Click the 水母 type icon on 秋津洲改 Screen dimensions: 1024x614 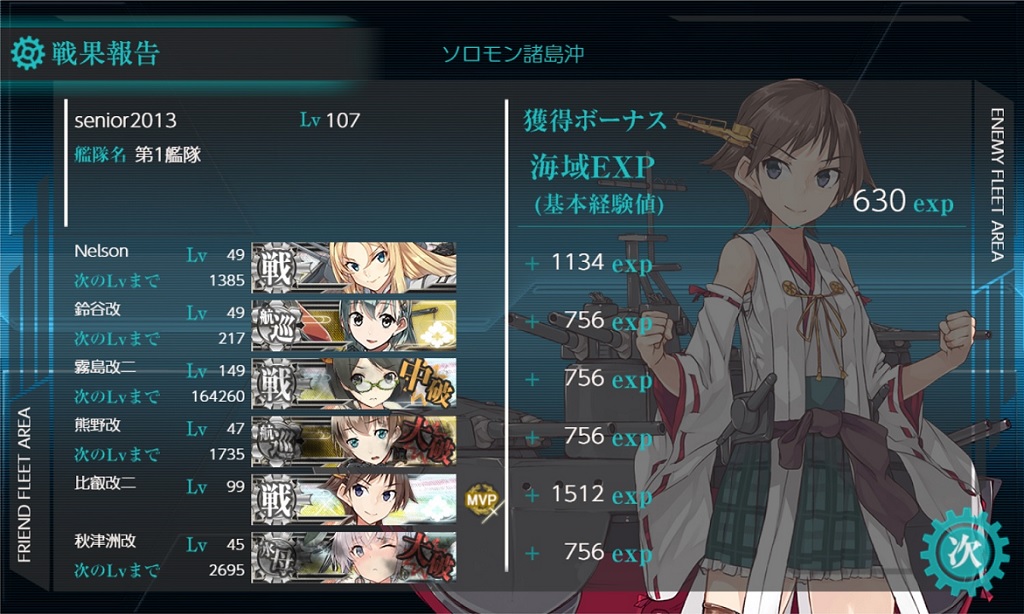coord(276,558)
